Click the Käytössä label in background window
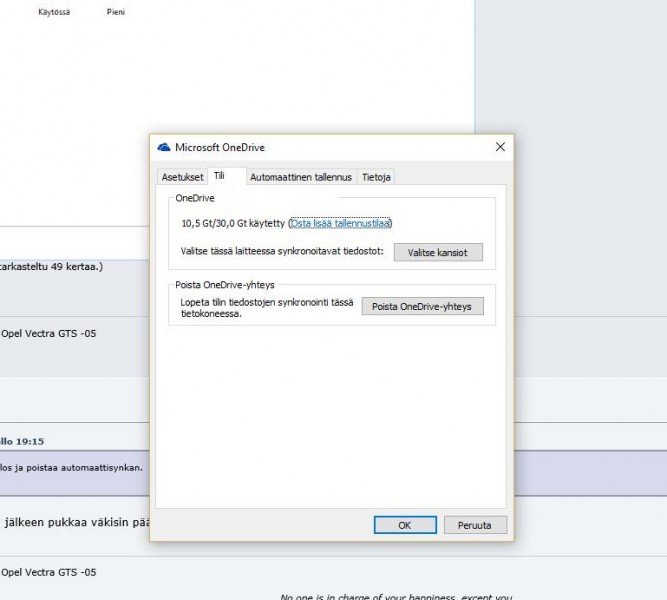The image size is (667, 600). (54, 13)
